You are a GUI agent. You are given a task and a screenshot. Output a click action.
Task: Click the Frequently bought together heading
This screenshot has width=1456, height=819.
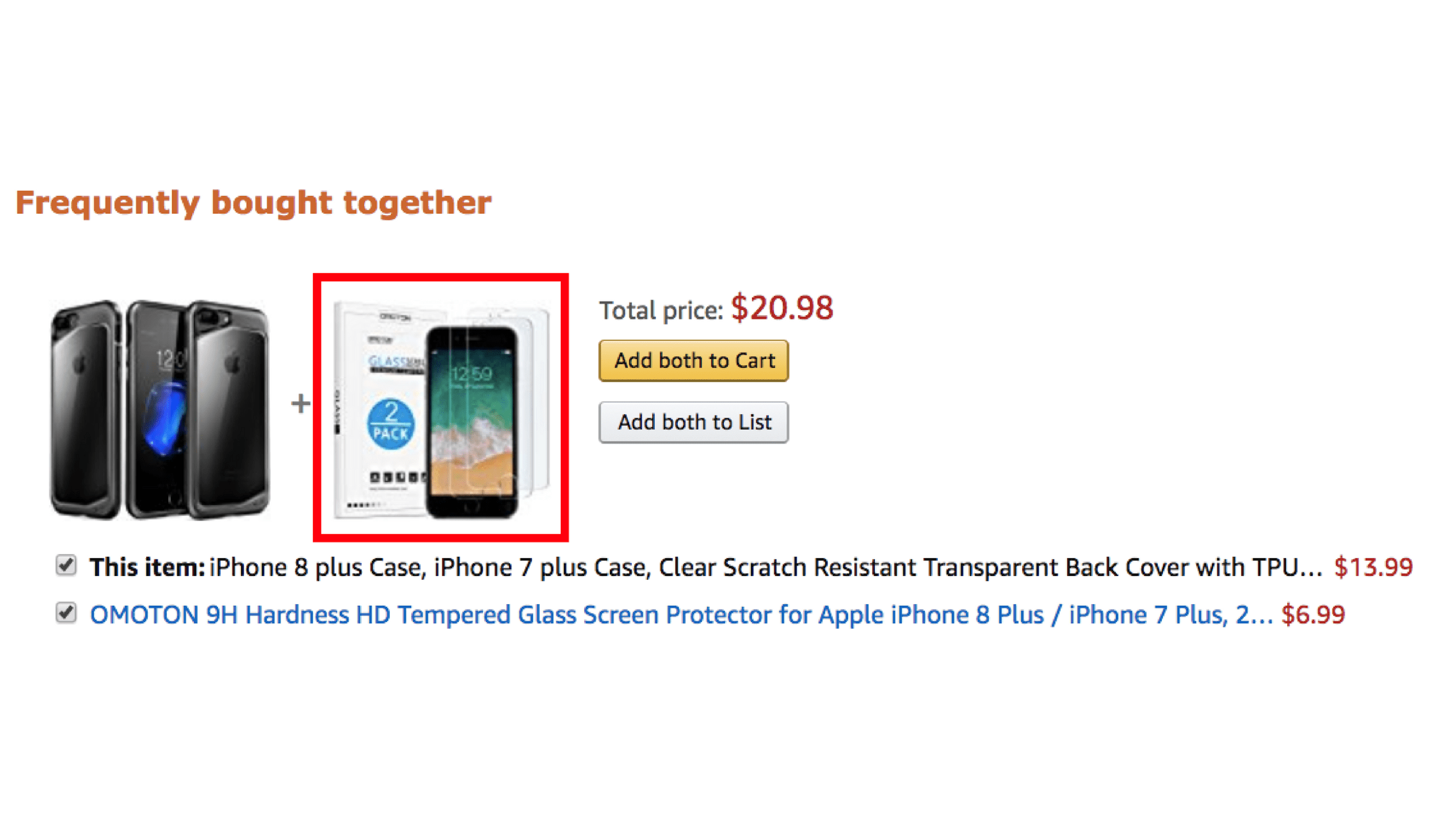pyautogui.click(x=253, y=203)
